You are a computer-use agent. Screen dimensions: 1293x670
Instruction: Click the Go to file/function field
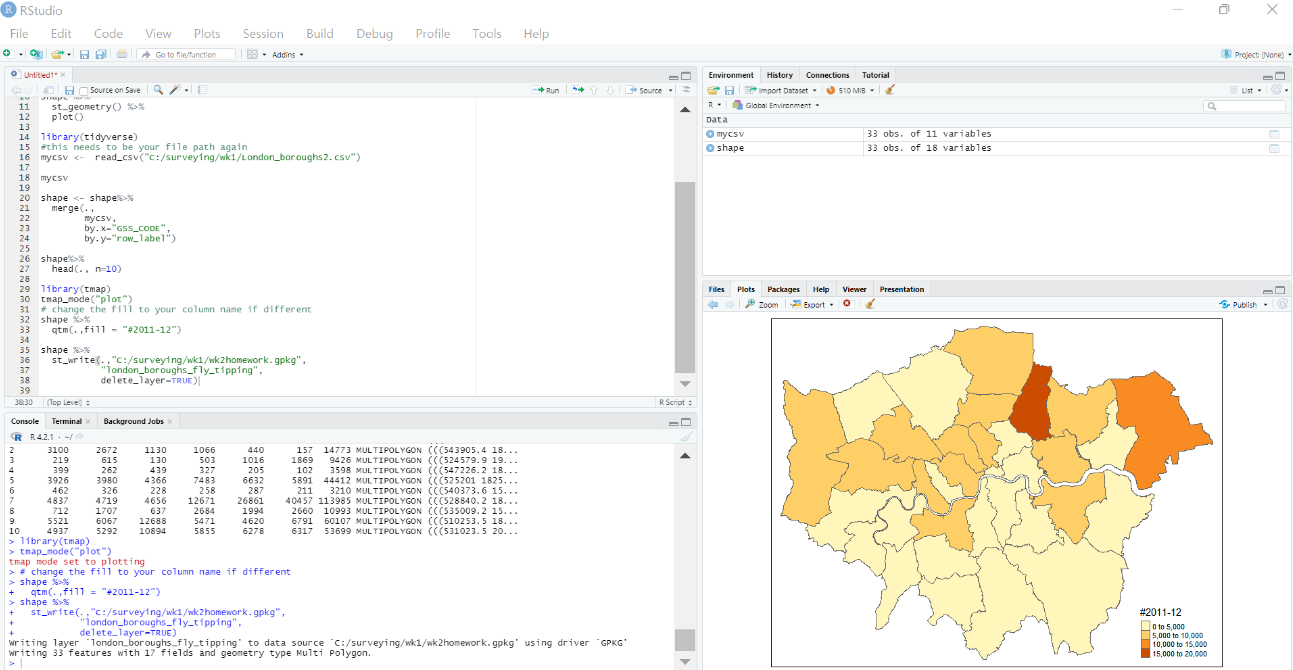click(186, 54)
